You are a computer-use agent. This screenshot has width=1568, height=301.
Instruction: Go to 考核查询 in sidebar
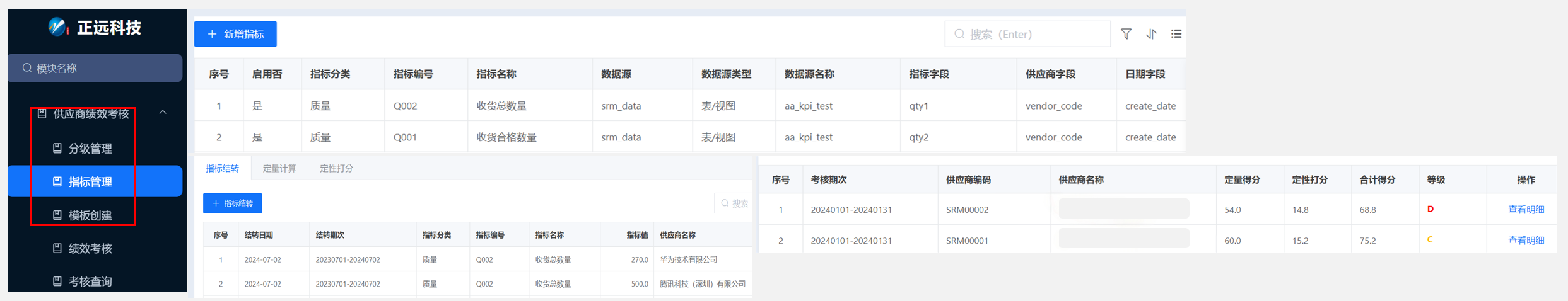click(x=90, y=281)
